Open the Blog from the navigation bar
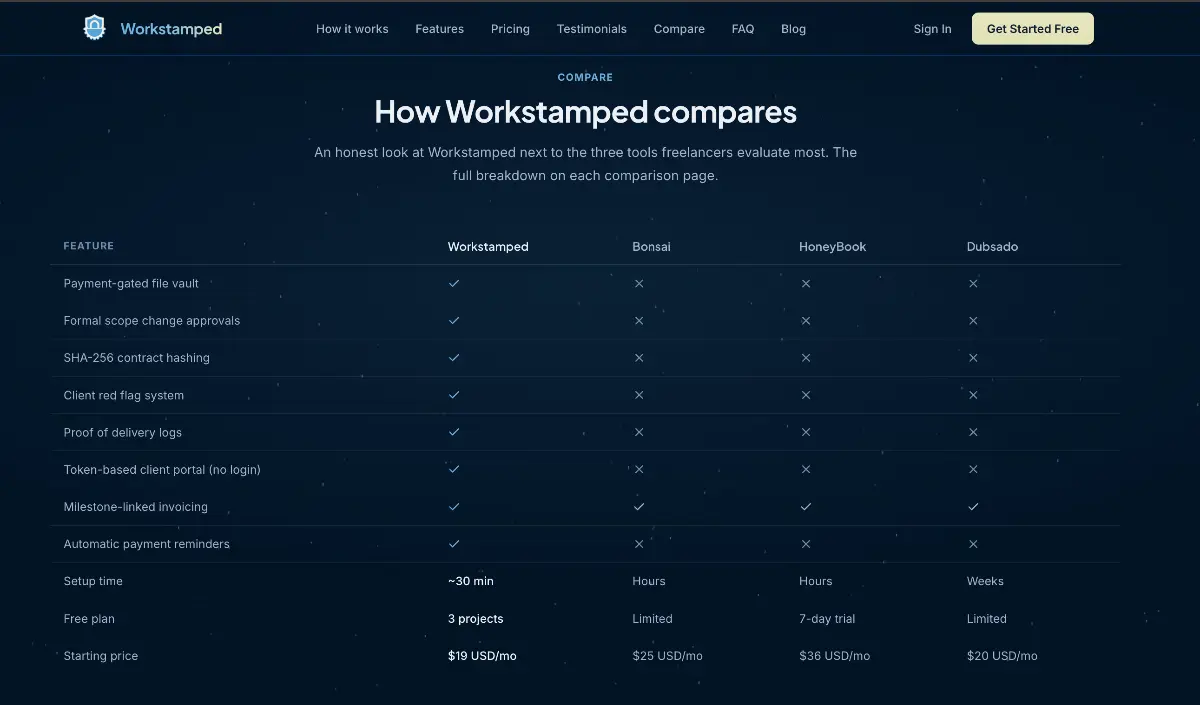Screen dimensions: 1200x705 pyautogui.click(x=793, y=29)
